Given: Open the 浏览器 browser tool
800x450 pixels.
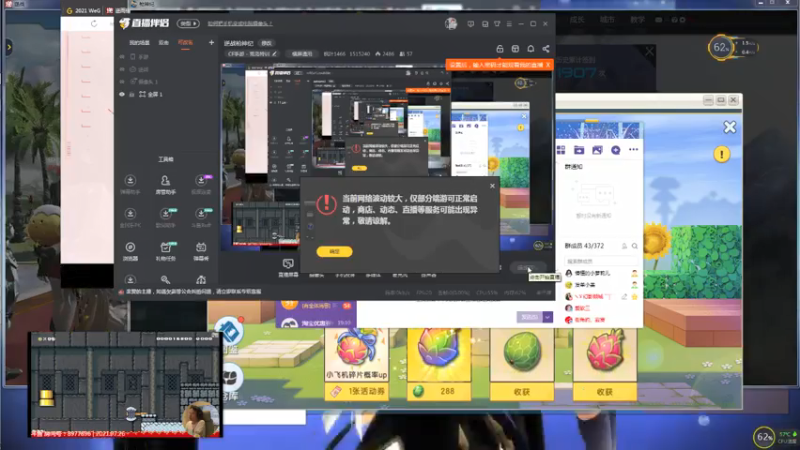Looking at the screenshot, I should pyautogui.click(x=130, y=251).
